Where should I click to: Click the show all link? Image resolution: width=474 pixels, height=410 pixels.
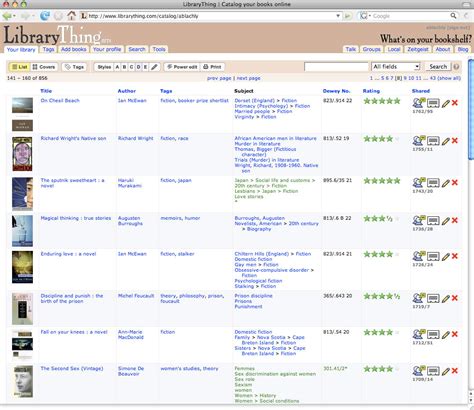pos(449,78)
